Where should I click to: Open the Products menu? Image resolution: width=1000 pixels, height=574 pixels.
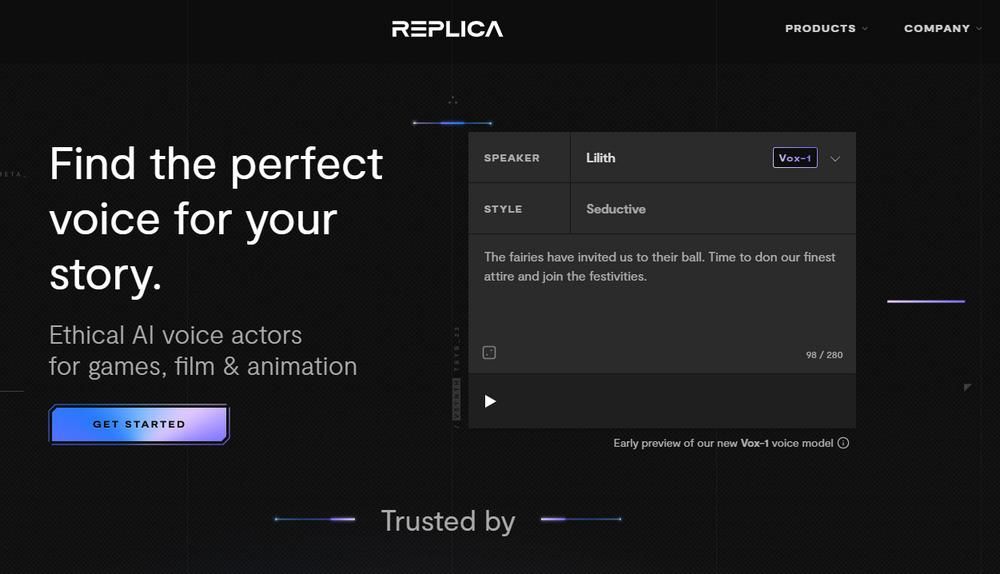[x=826, y=29]
